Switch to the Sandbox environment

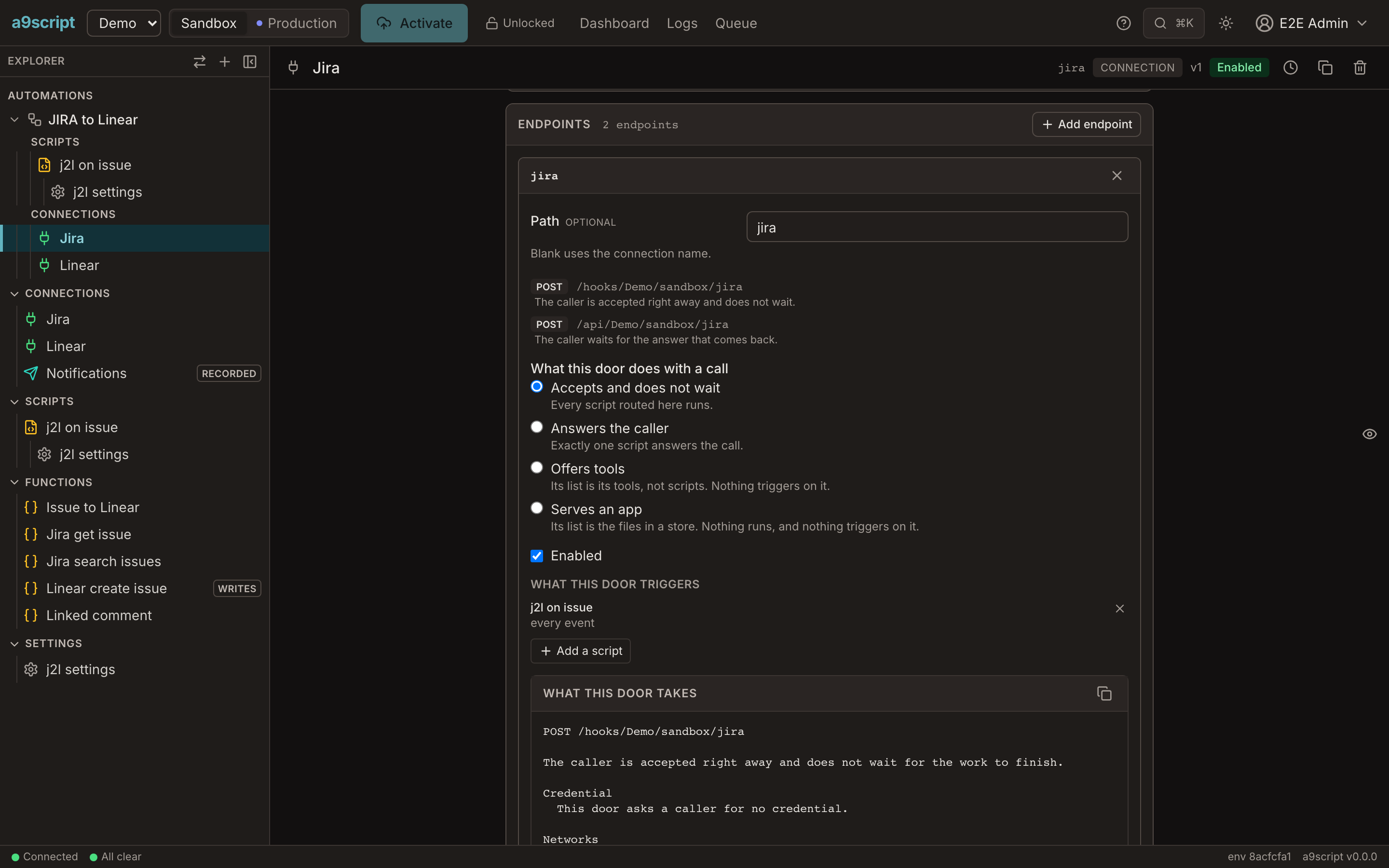208,23
